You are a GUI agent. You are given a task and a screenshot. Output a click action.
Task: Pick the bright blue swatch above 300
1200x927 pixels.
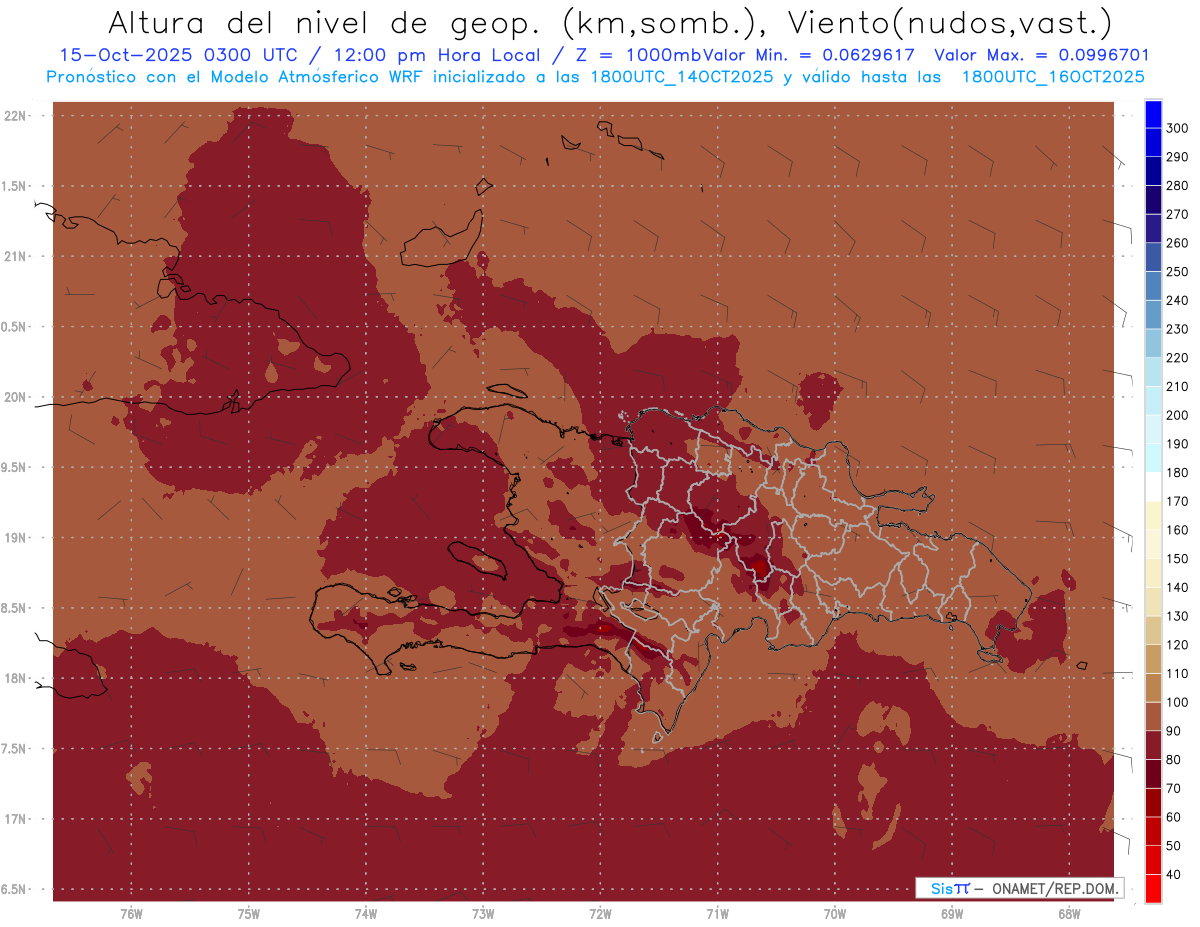click(1152, 114)
